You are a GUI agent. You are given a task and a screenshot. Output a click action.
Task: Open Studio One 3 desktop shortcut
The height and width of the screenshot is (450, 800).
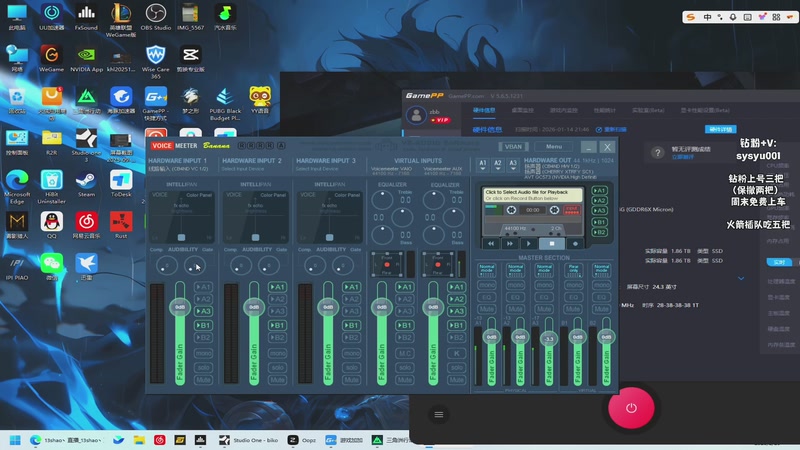coord(86,145)
